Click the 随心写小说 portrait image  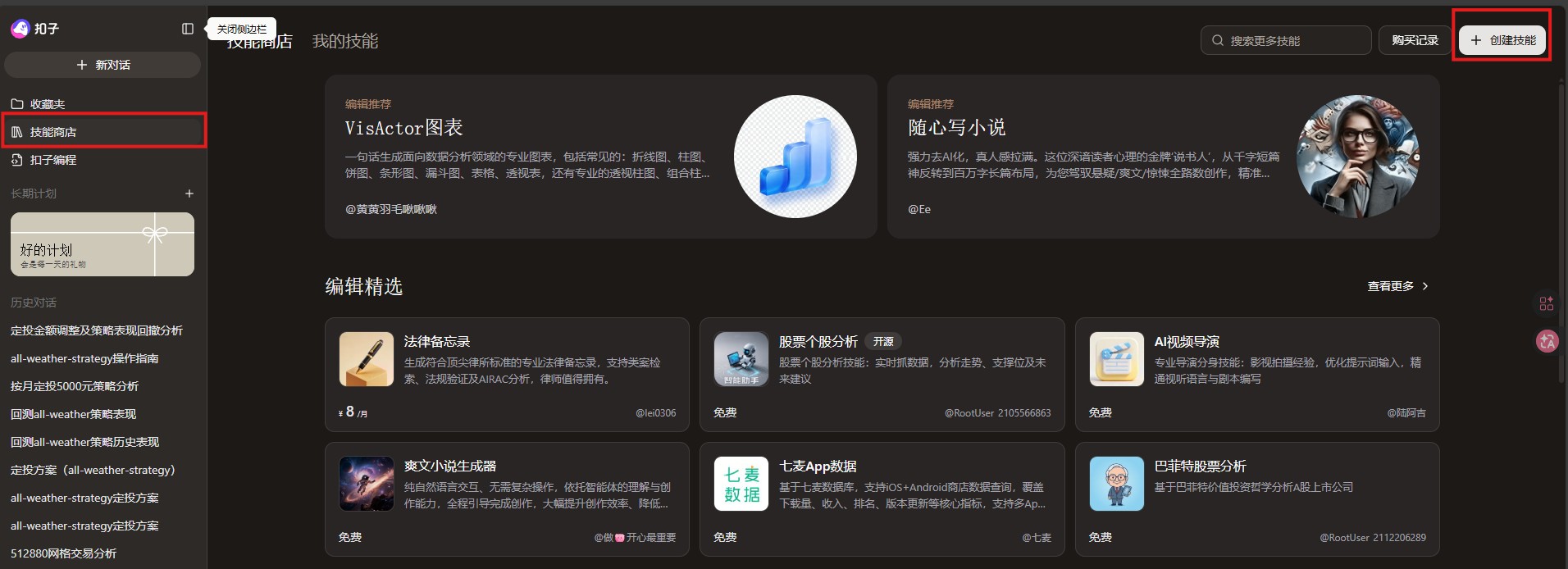click(x=1358, y=157)
